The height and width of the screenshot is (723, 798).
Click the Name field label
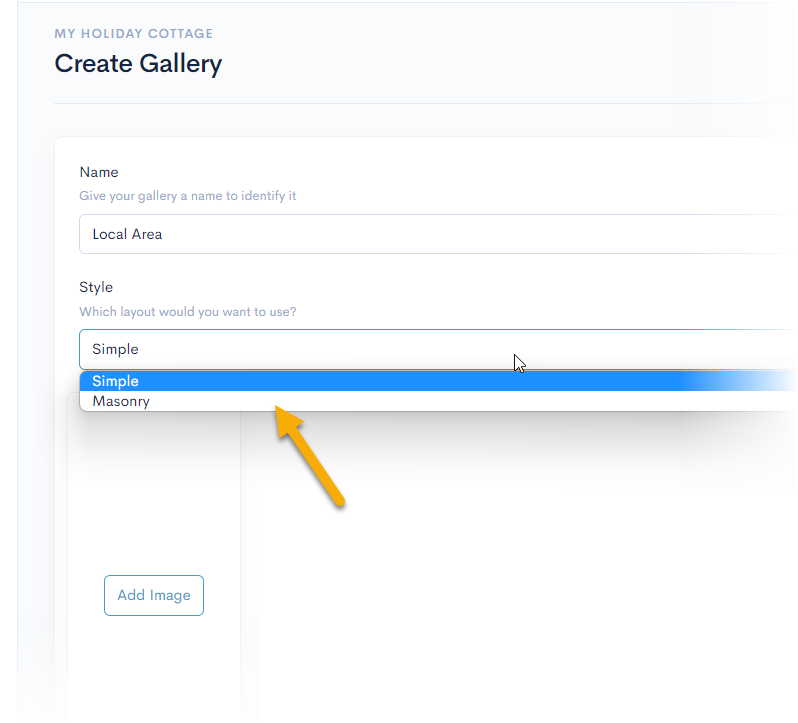[99, 172]
